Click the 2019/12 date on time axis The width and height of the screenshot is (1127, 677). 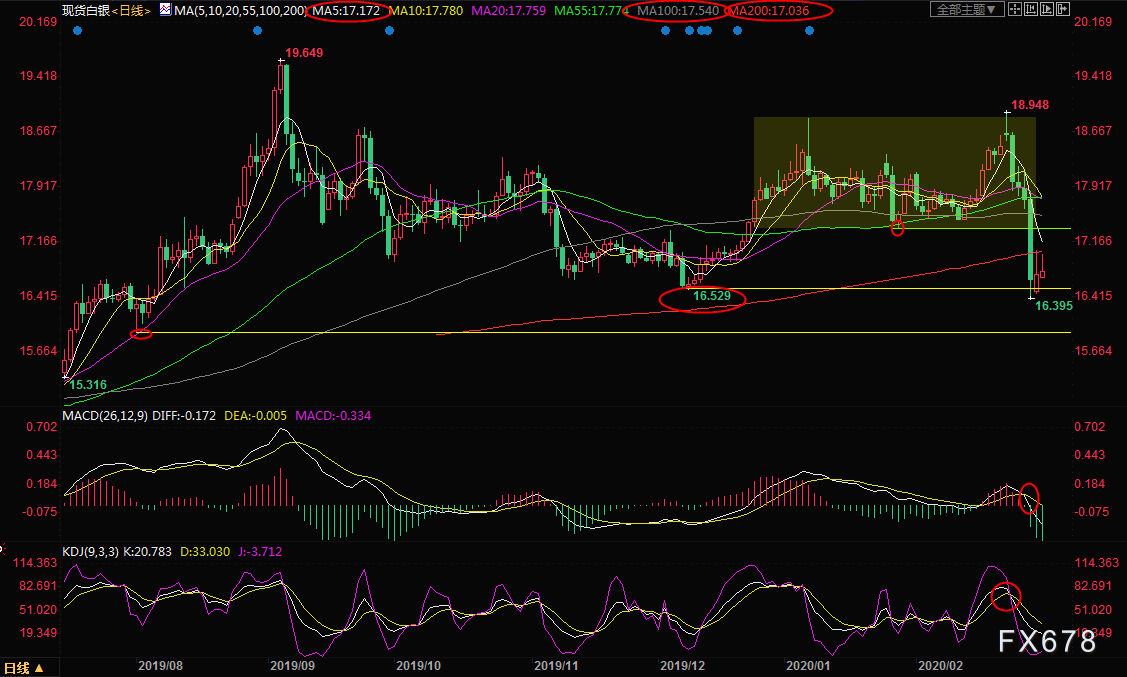pyautogui.click(x=683, y=666)
